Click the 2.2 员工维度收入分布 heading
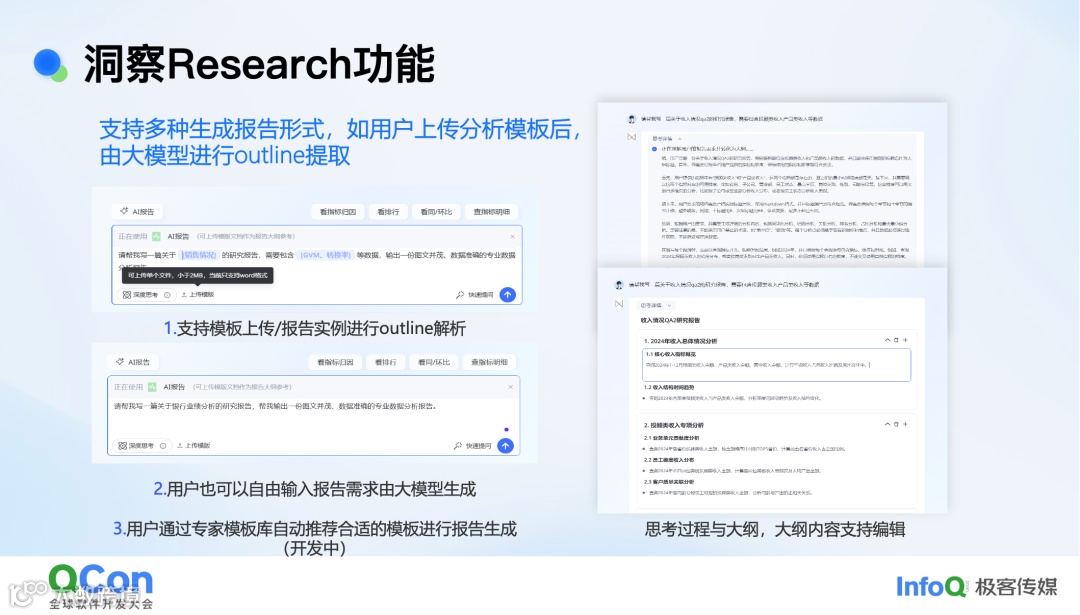Viewport: 1080px width, 615px height. click(669, 460)
